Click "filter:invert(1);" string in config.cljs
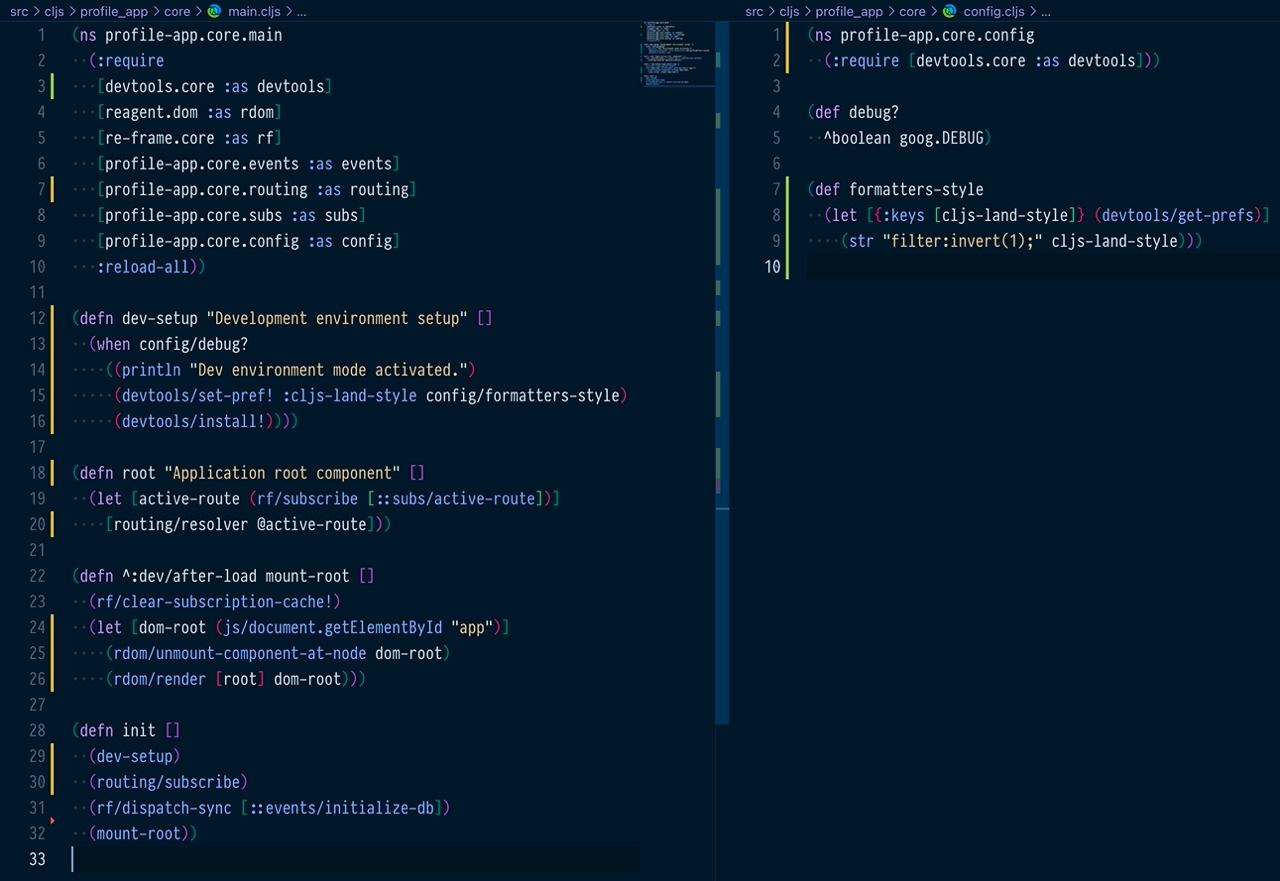The height and width of the screenshot is (881, 1280). (962, 241)
